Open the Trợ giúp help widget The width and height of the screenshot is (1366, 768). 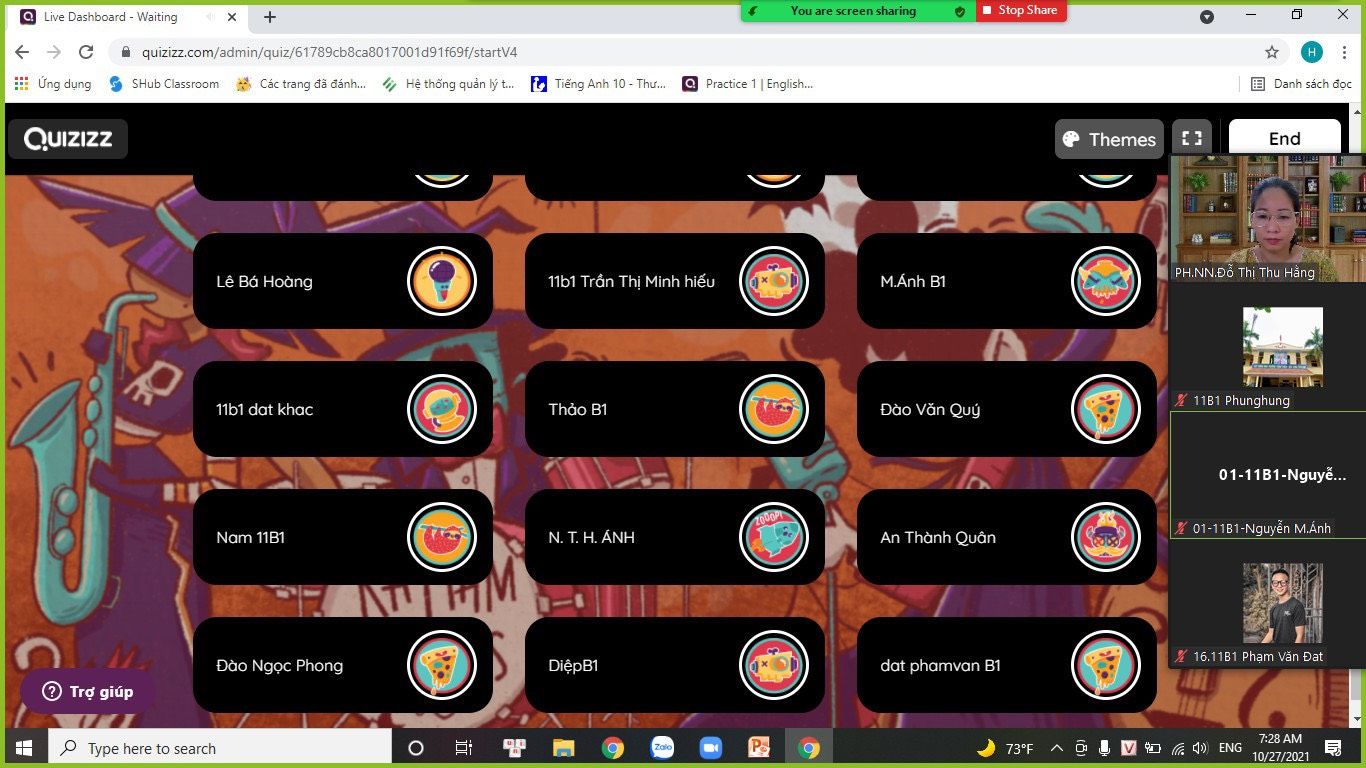coord(88,692)
